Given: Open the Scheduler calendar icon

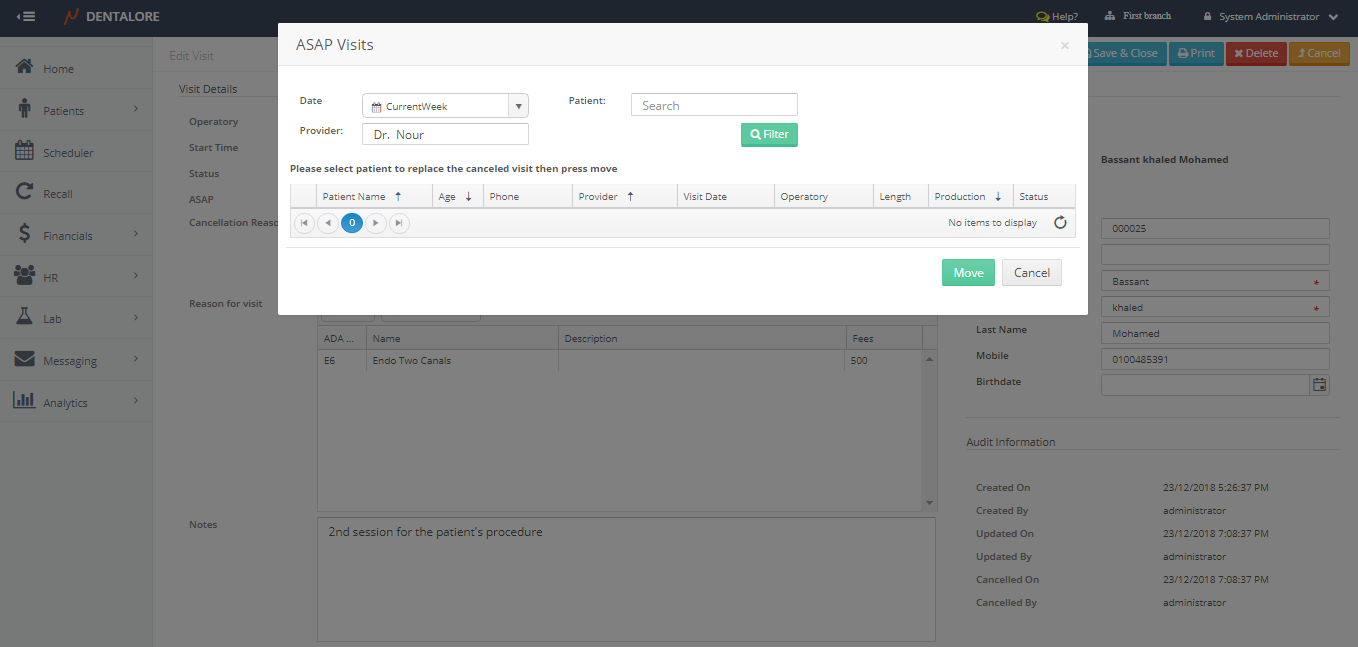Looking at the screenshot, I should coord(25,152).
